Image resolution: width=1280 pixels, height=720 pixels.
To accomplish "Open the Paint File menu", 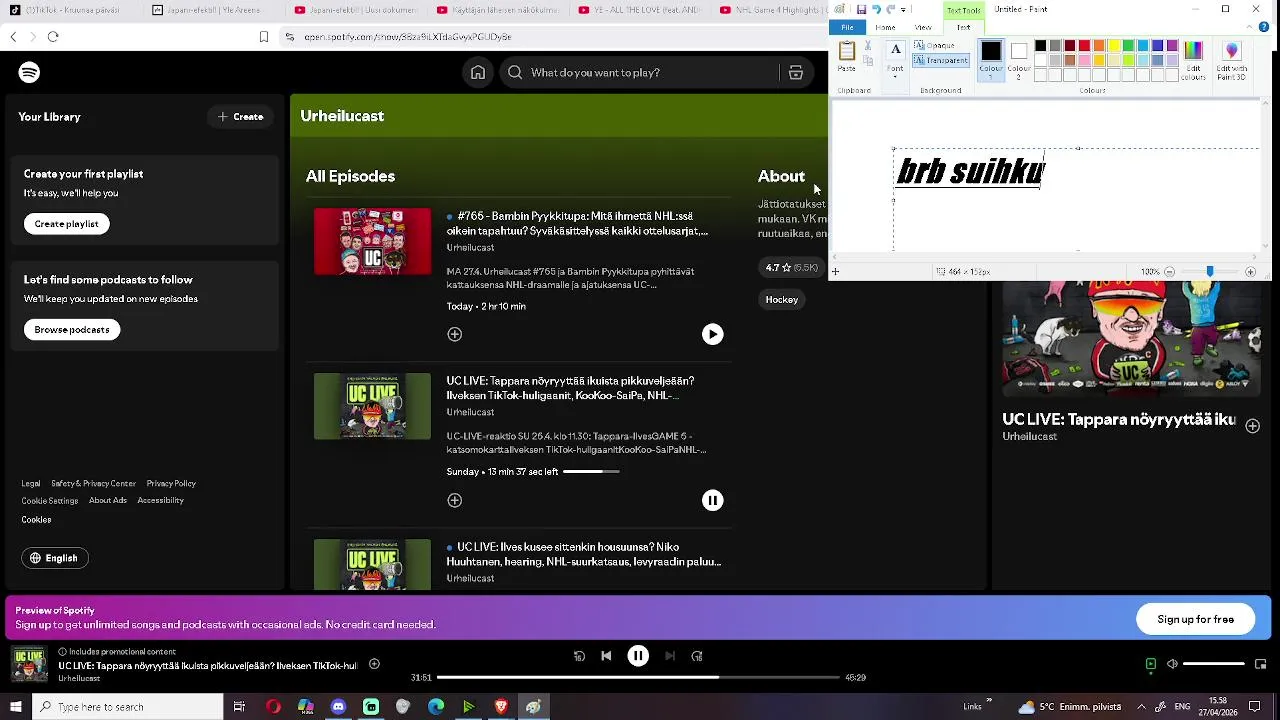I will [x=847, y=27].
